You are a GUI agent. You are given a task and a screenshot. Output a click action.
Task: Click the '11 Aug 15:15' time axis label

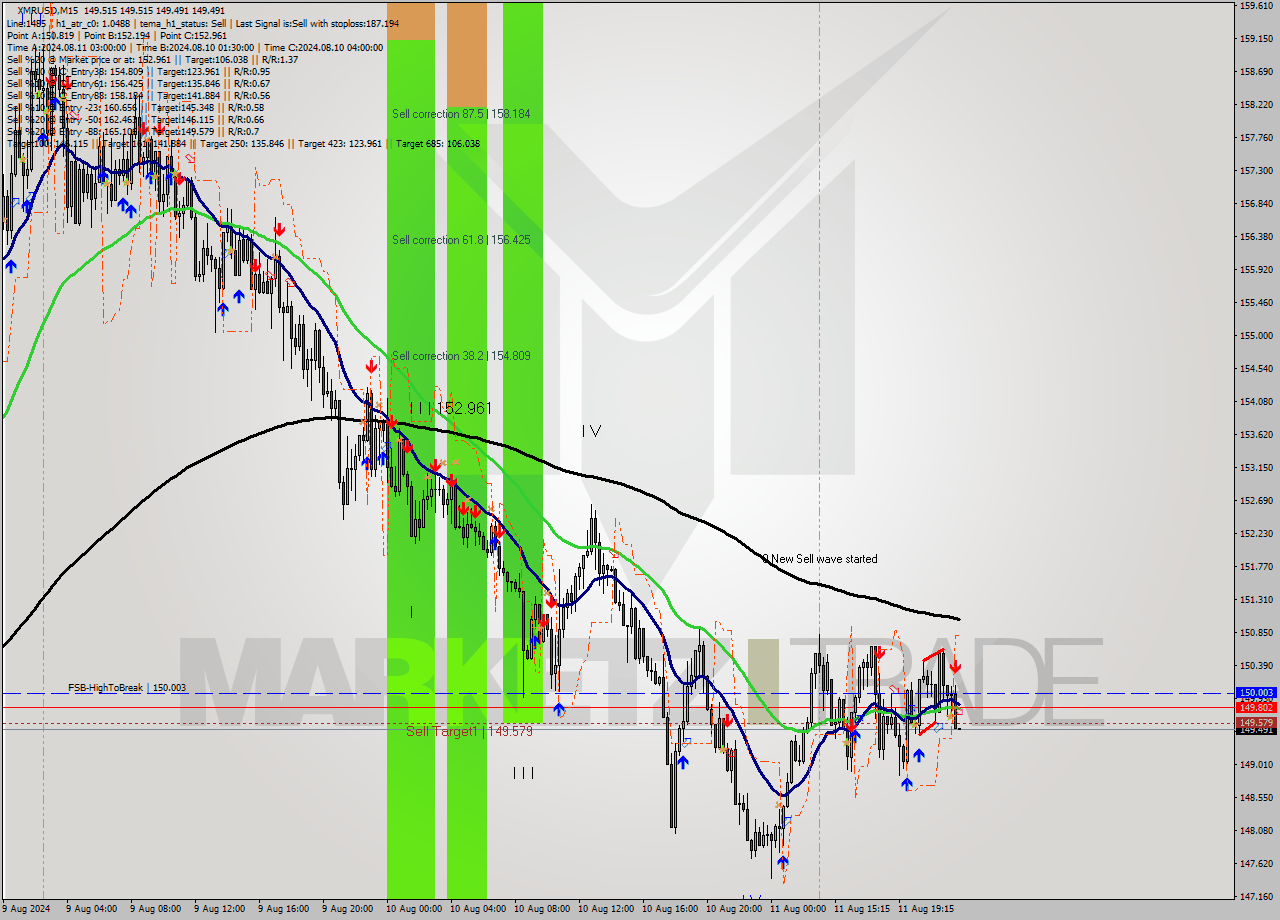coord(862,909)
